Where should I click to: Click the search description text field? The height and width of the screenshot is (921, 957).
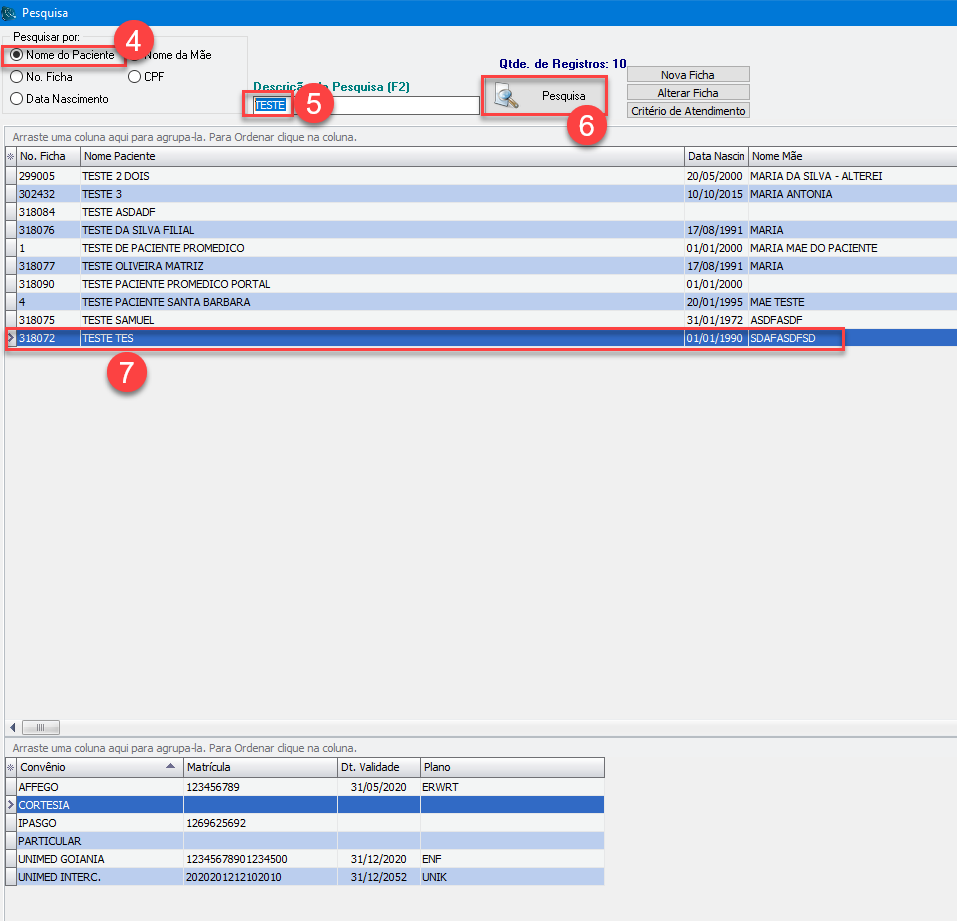coord(385,105)
